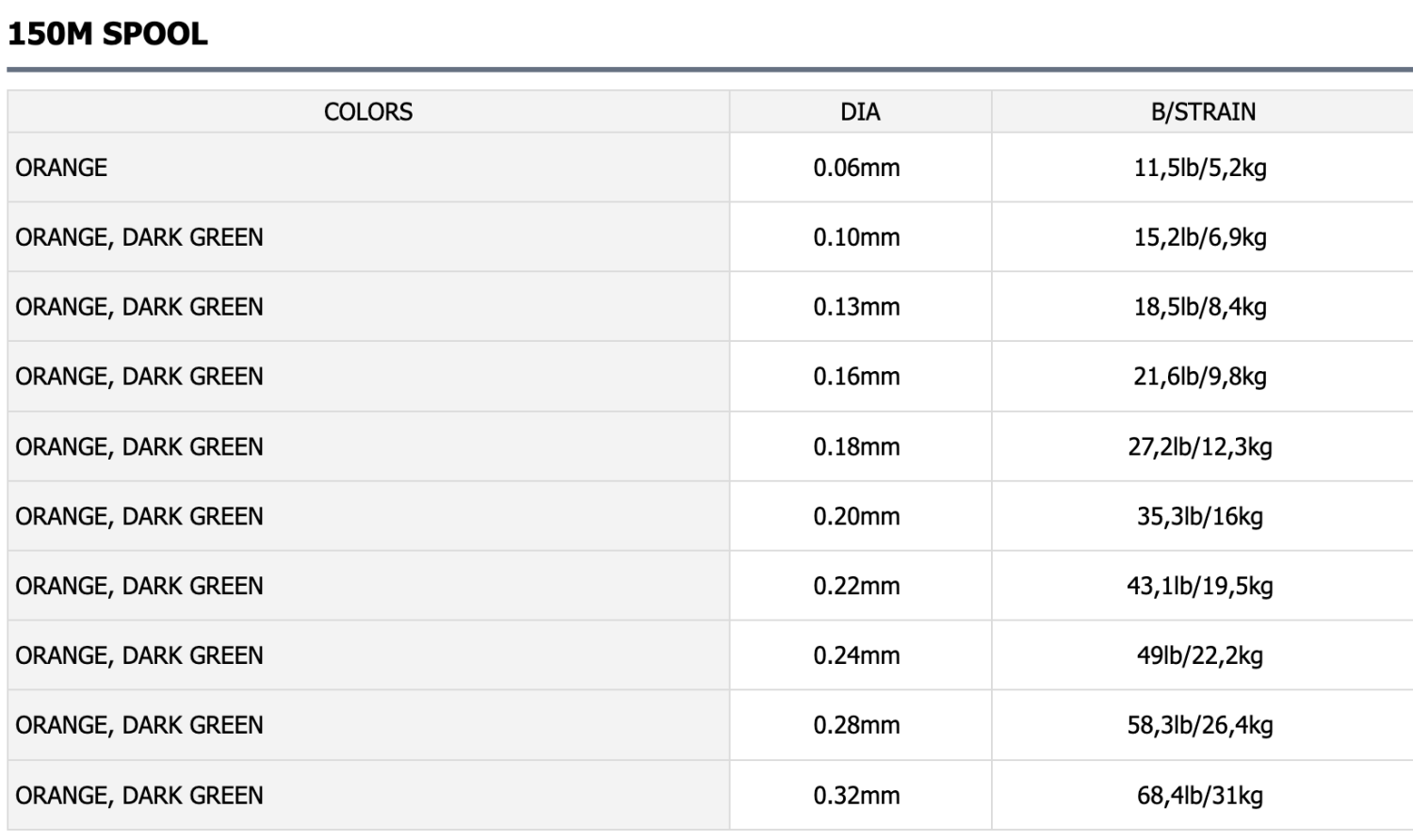Click the 150M SPOOL heading
Viewport: 1413px width, 840px height.
point(107,34)
